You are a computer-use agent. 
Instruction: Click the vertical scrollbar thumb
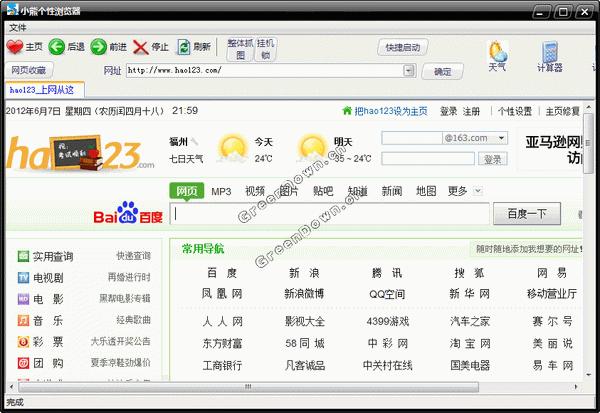pyautogui.click(x=589, y=143)
